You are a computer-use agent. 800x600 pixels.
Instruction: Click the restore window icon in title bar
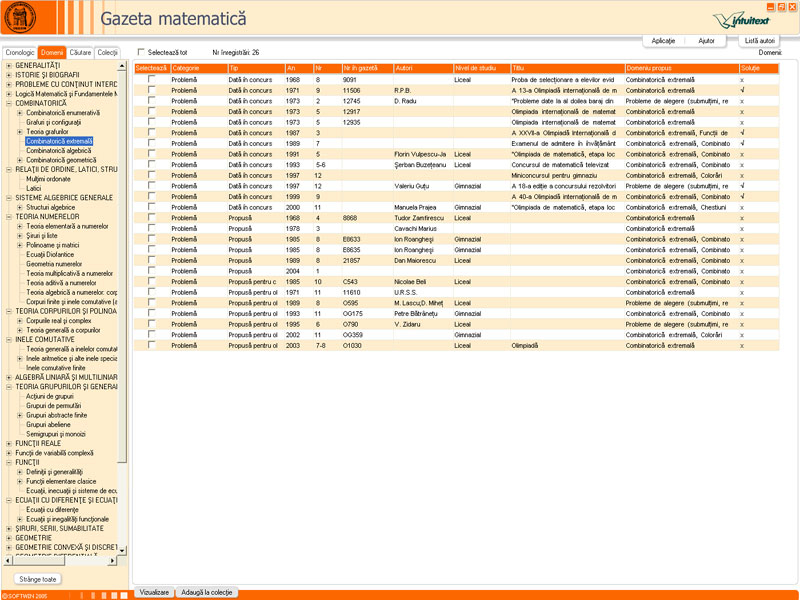(782, 7)
